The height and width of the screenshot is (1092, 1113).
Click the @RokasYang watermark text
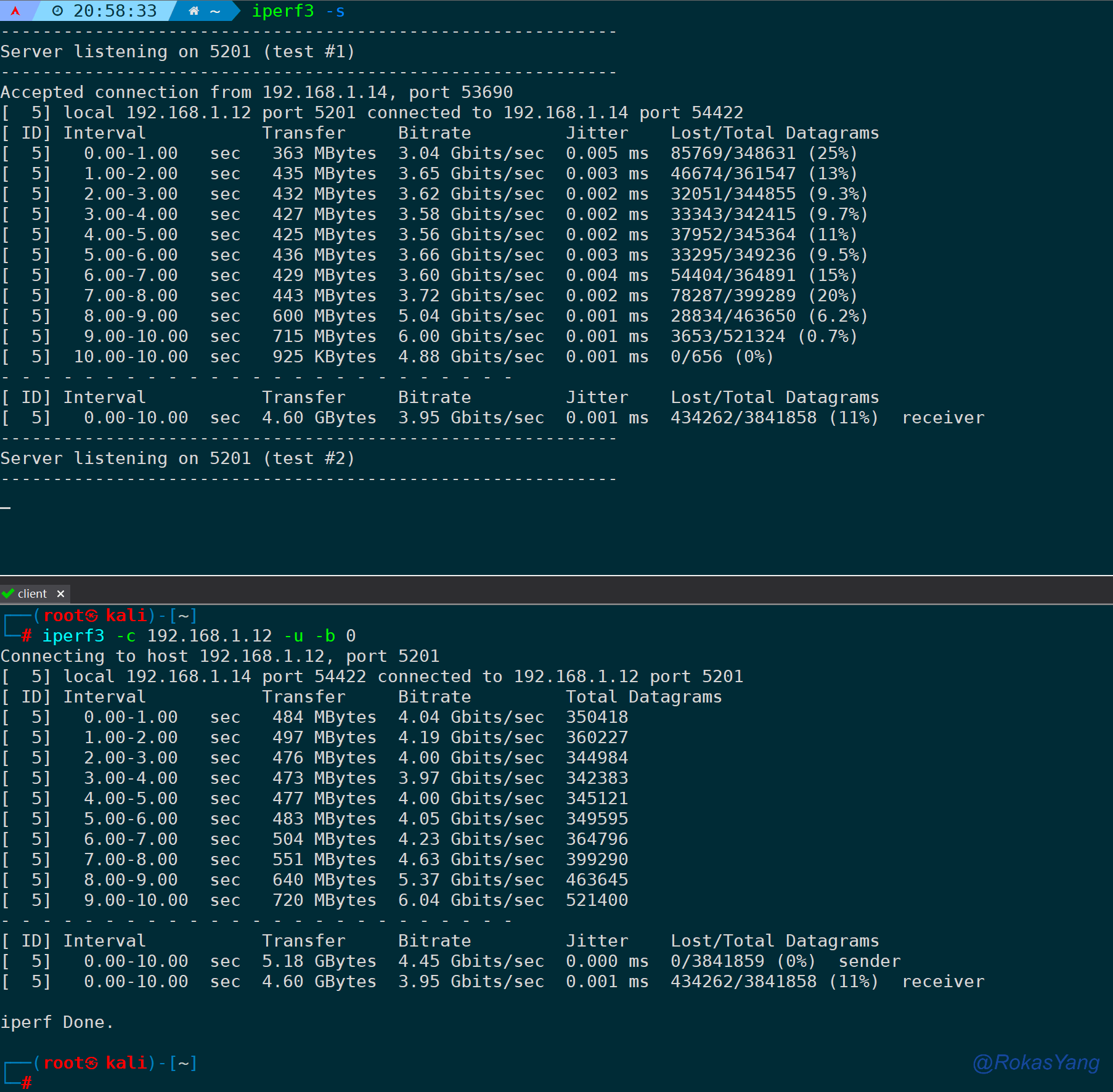tap(1035, 1062)
